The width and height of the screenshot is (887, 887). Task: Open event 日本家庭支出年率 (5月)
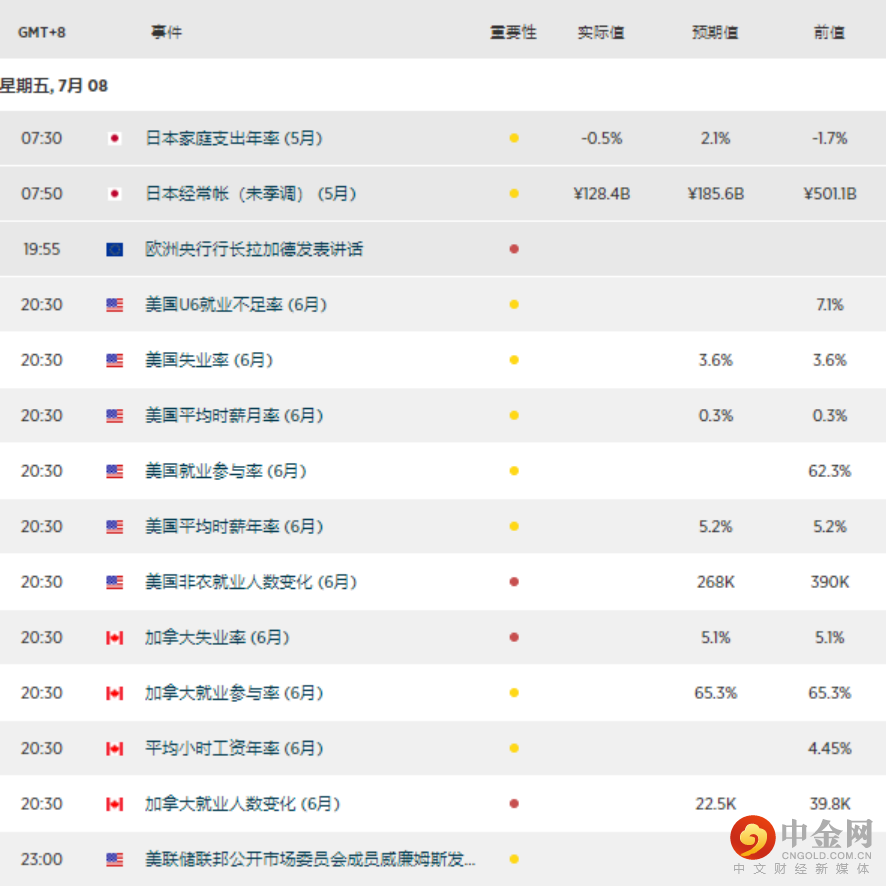click(234, 138)
